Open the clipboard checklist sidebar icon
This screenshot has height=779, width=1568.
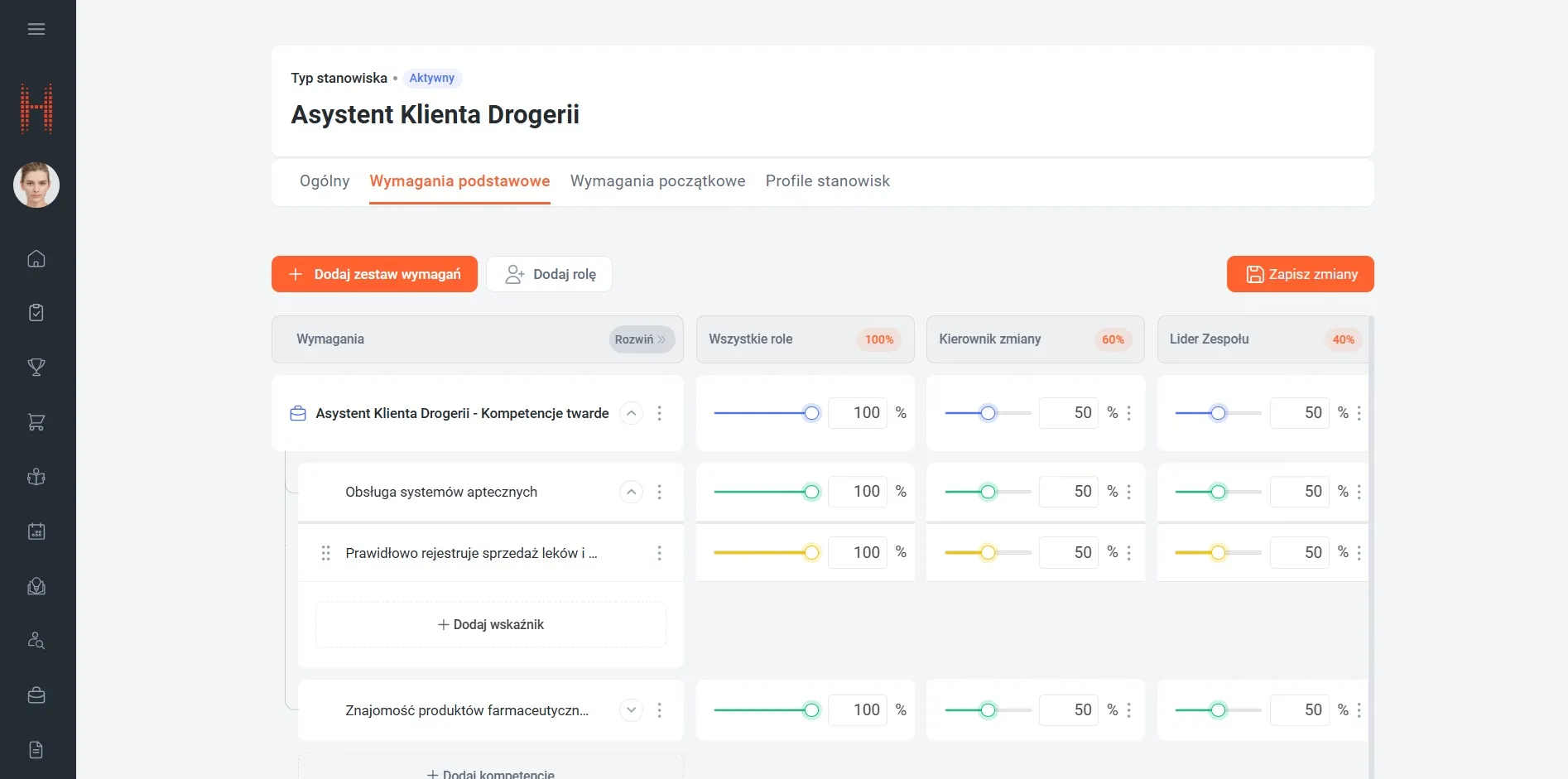coord(36,313)
